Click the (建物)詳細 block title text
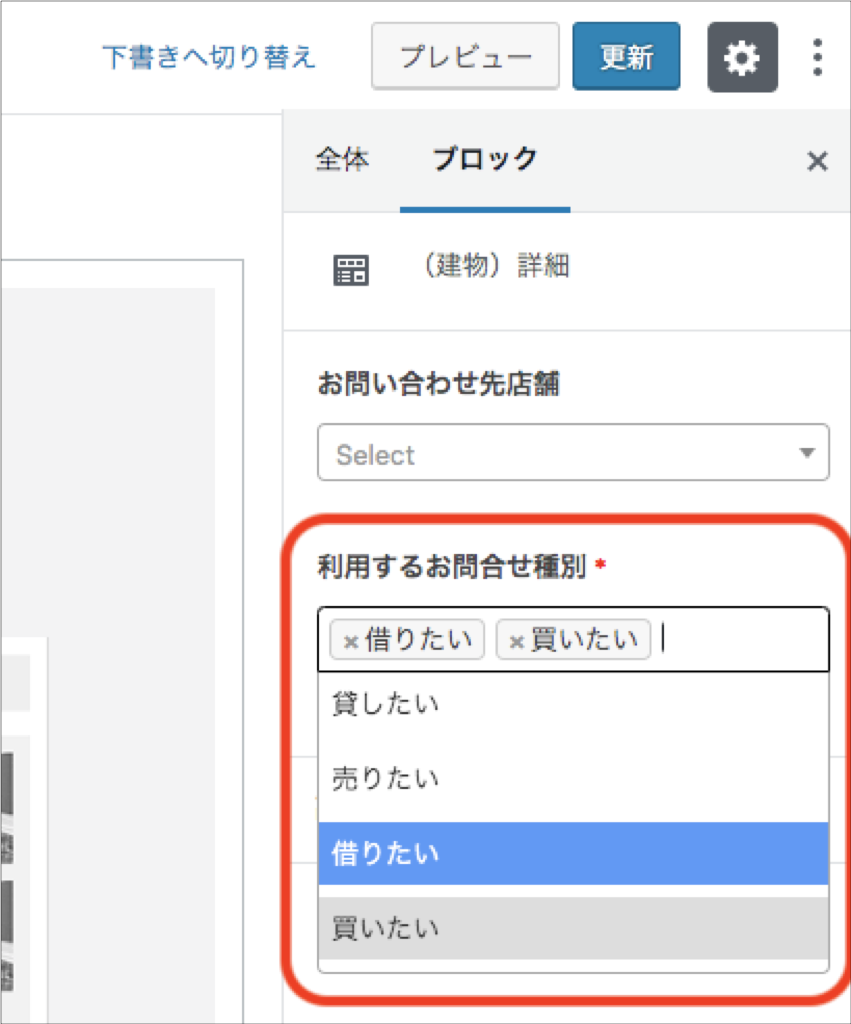851x1024 pixels. click(496, 267)
